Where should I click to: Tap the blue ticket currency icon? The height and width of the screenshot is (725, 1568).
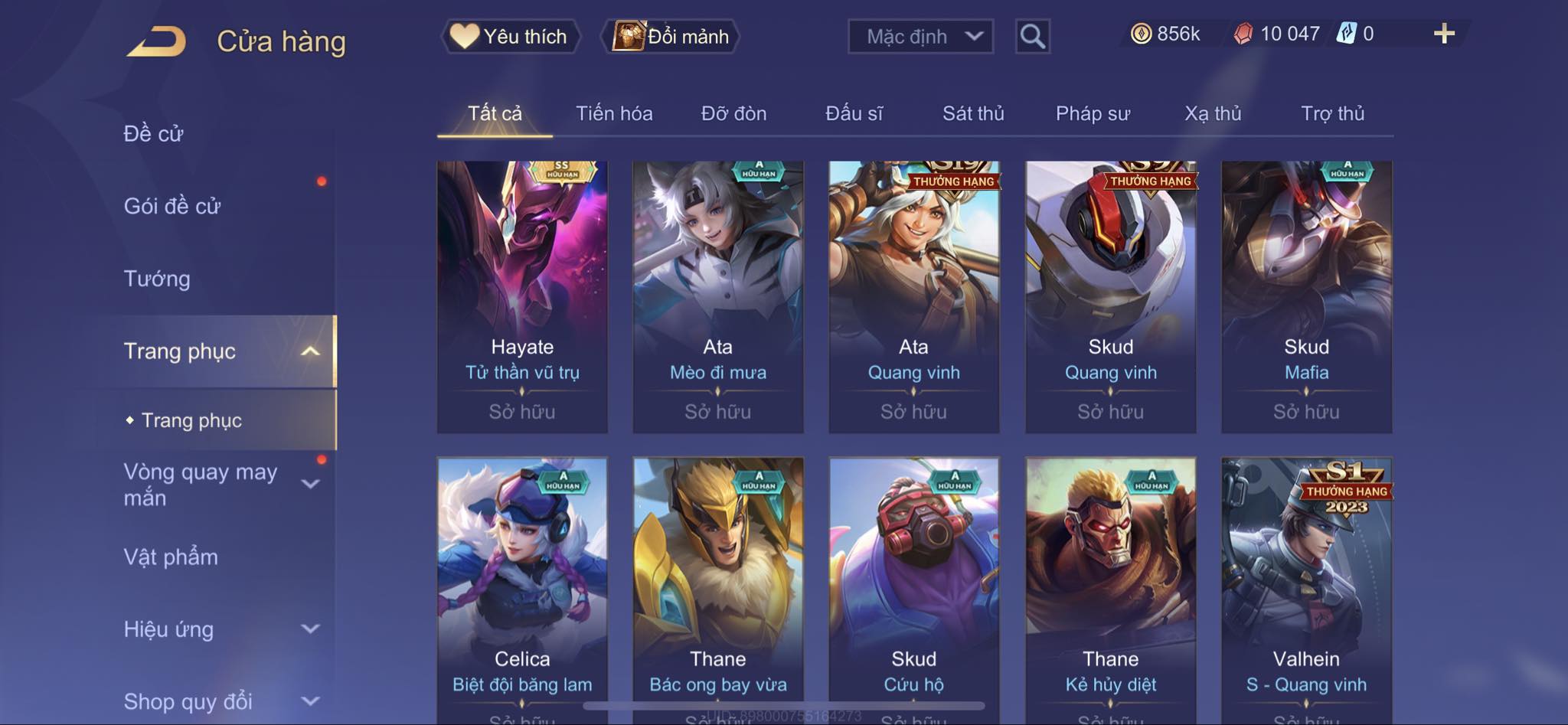click(x=1347, y=34)
